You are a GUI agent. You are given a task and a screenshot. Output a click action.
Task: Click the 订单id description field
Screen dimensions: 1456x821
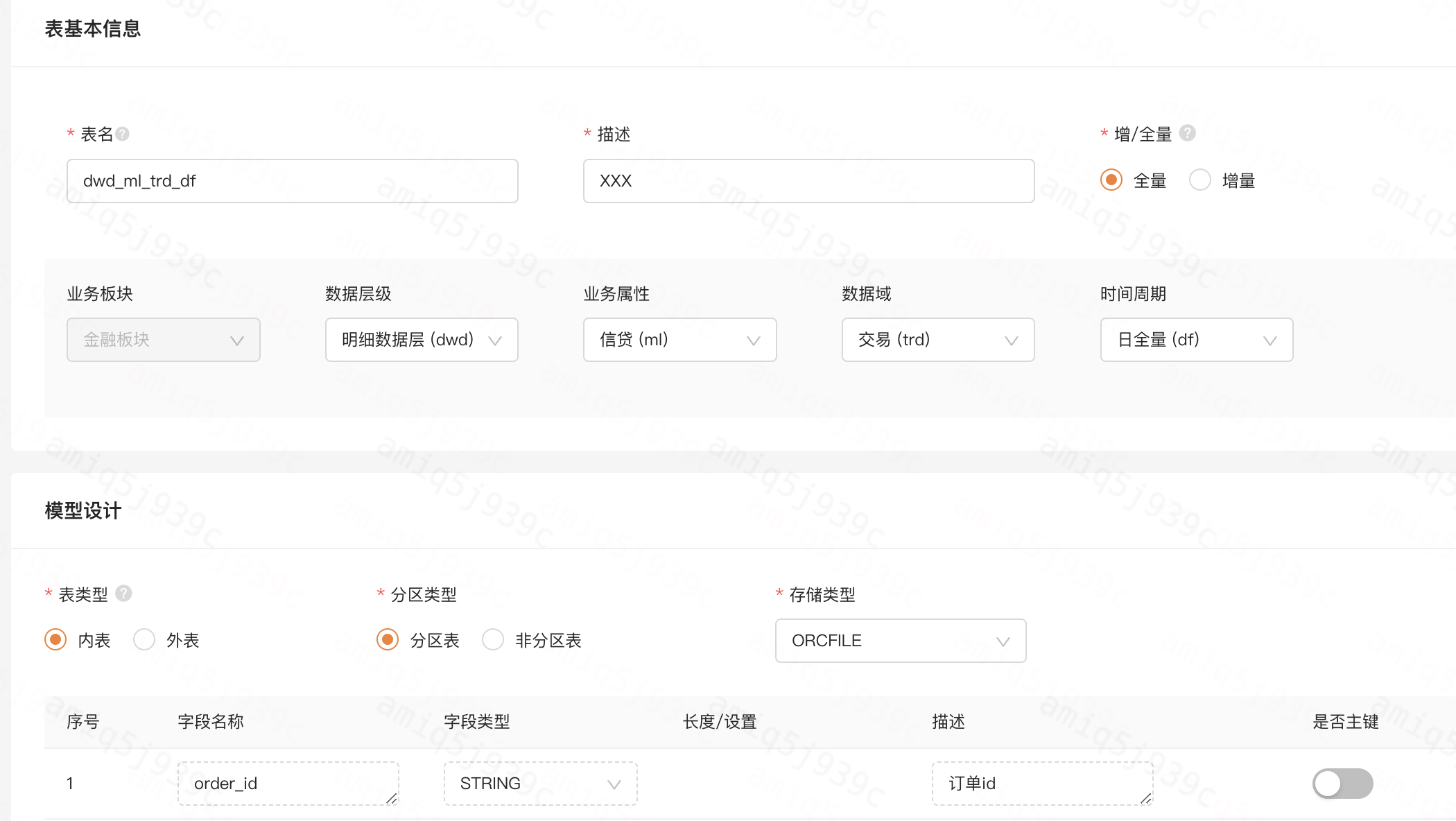(1041, 784)
